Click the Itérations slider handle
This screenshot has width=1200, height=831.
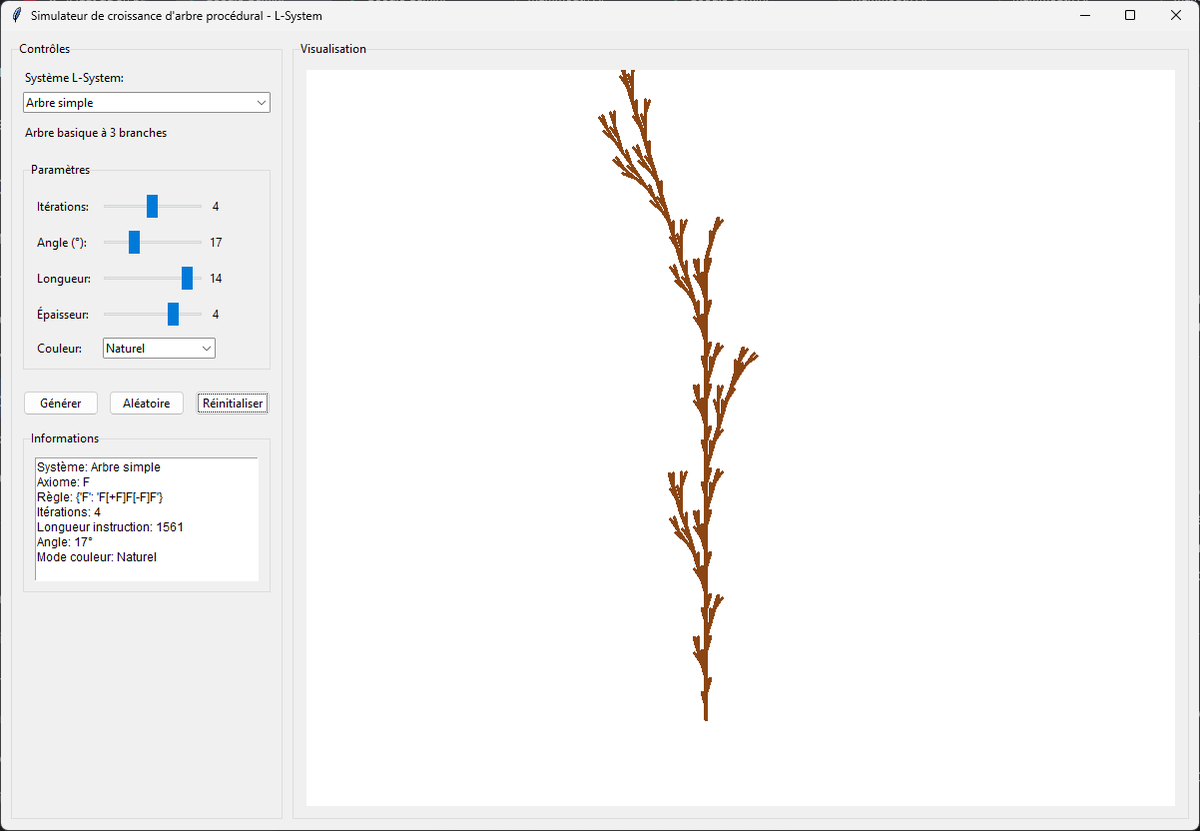pyautogui.click(x=152, y=206)
